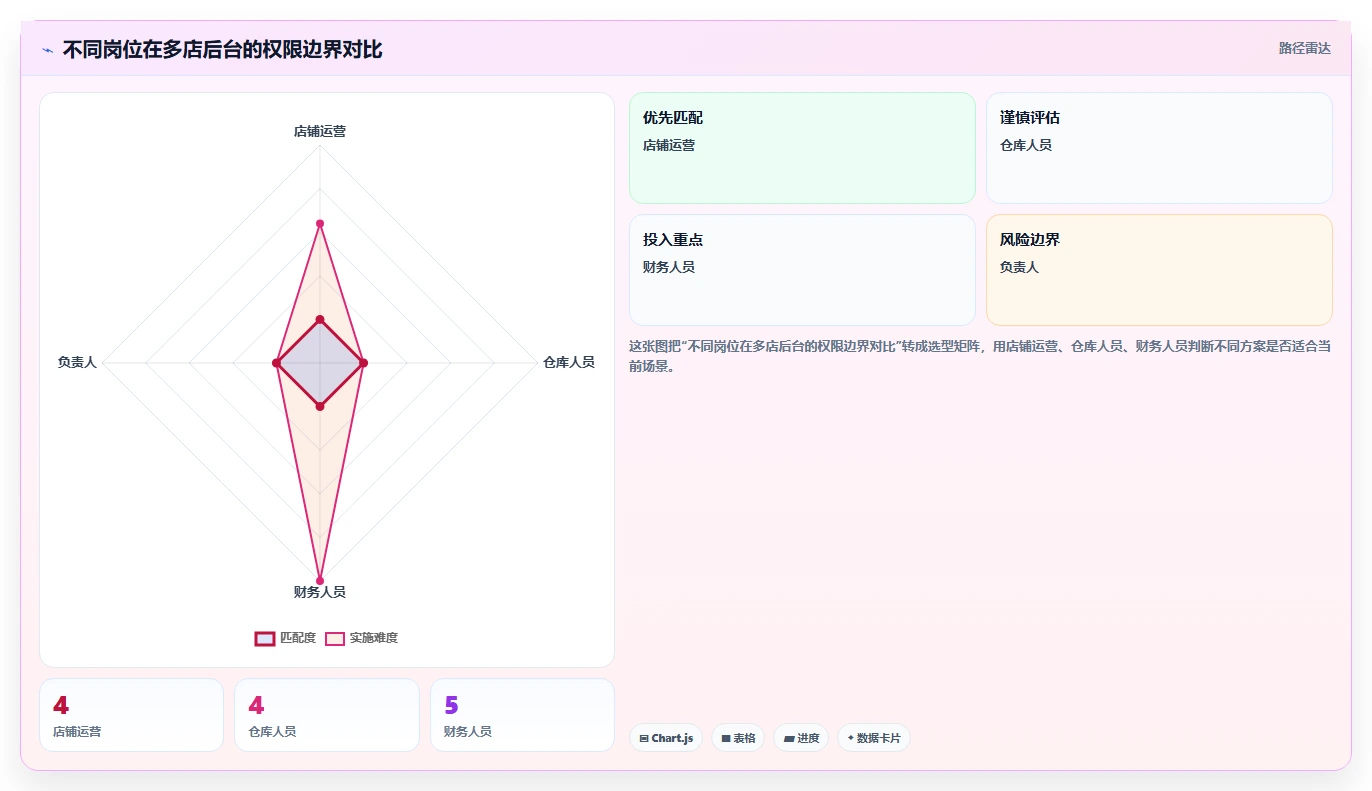Click the title icon beside the heading
Screen dimensions: 1372x791
point(47,50)
